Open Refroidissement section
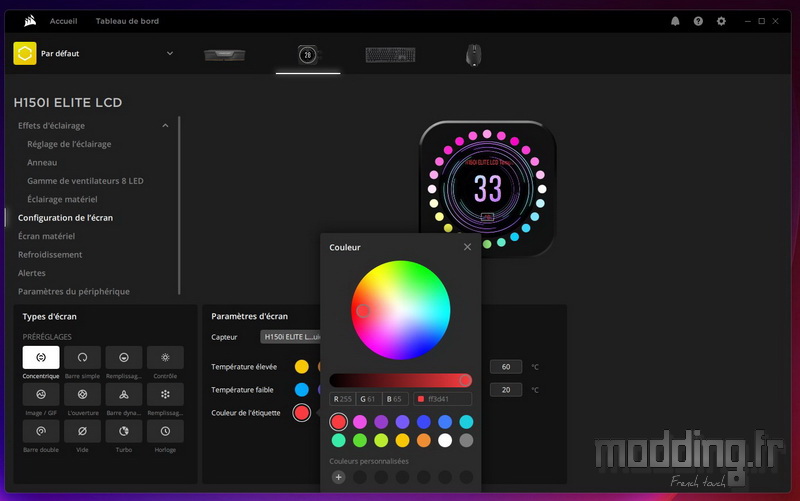This screenshot has width=800, height=501. coord(50,254)
